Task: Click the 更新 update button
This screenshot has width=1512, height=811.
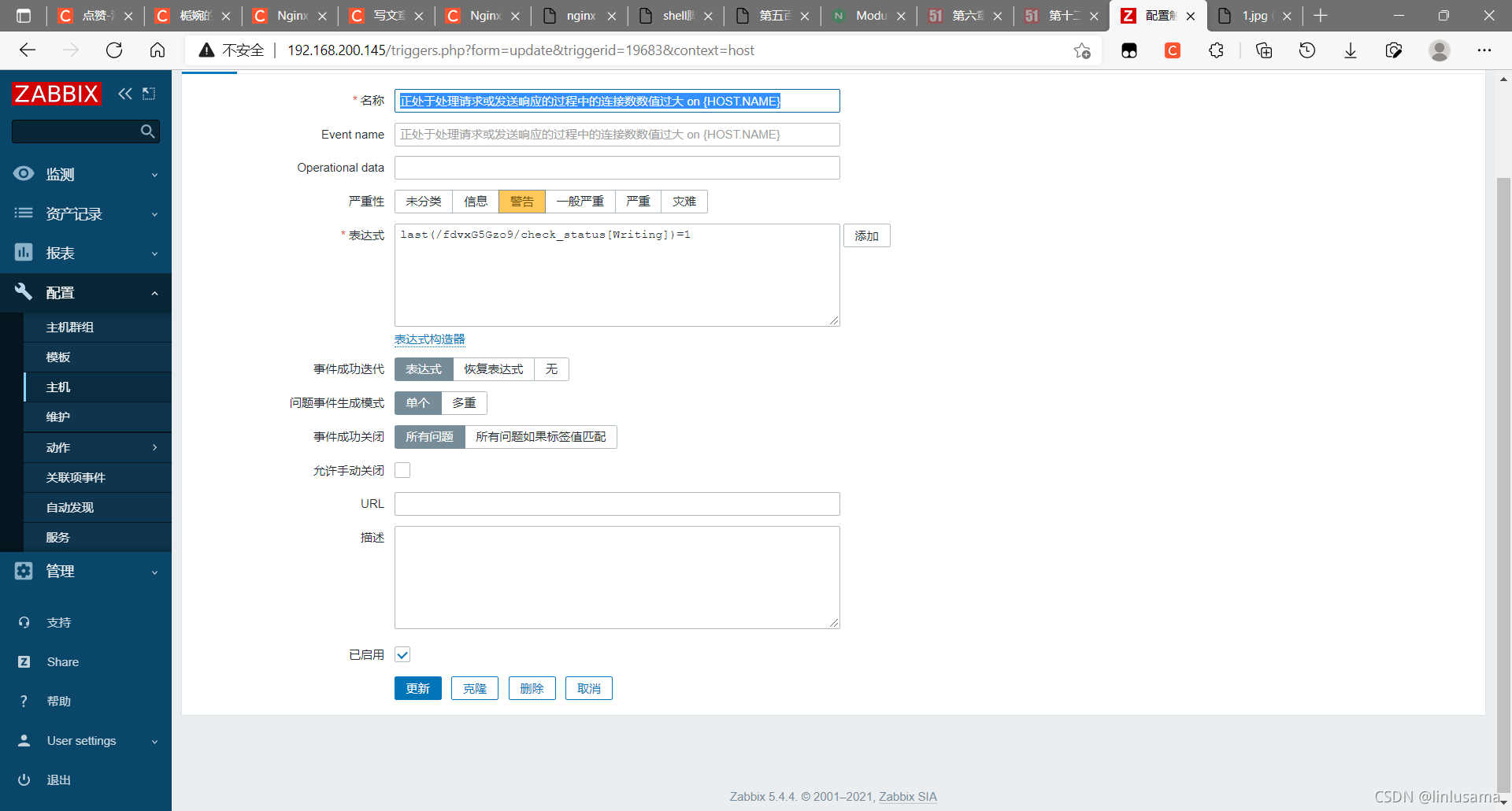Action: tap(417, 689)
